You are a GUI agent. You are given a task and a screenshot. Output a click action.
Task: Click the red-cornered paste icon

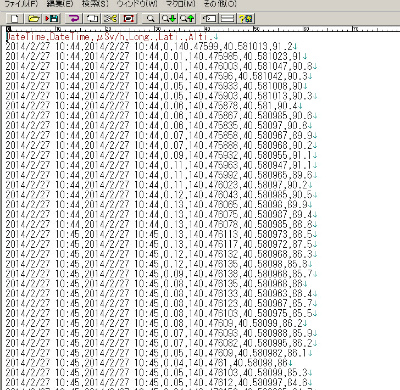(129, 18)
